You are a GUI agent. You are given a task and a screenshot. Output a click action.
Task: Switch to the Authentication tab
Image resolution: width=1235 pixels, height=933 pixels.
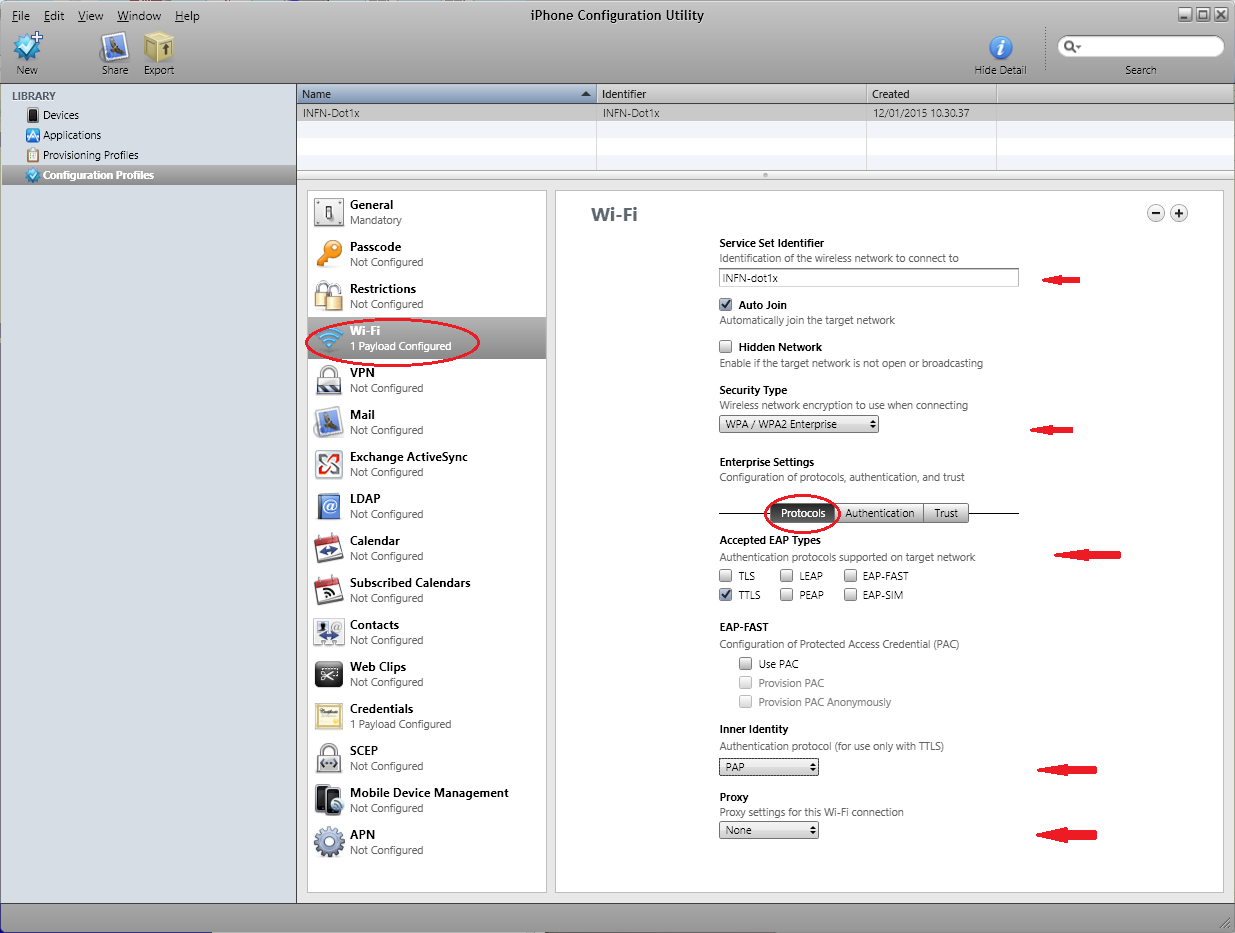coord(879,513)
